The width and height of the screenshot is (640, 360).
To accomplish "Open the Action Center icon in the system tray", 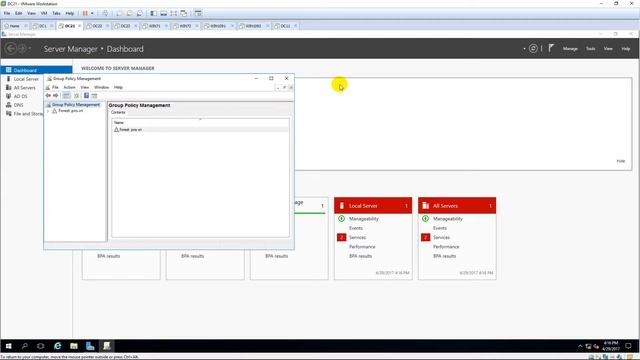I will click(629, 346).
